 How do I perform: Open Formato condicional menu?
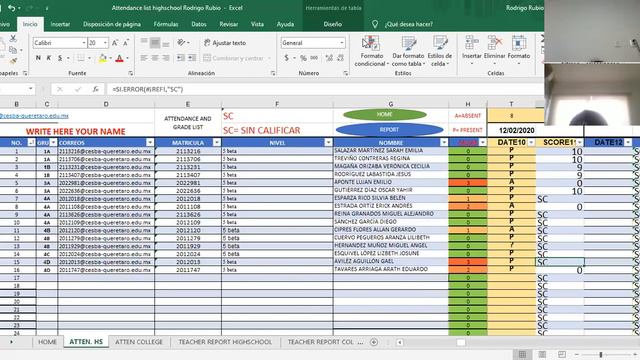point(371,51)
